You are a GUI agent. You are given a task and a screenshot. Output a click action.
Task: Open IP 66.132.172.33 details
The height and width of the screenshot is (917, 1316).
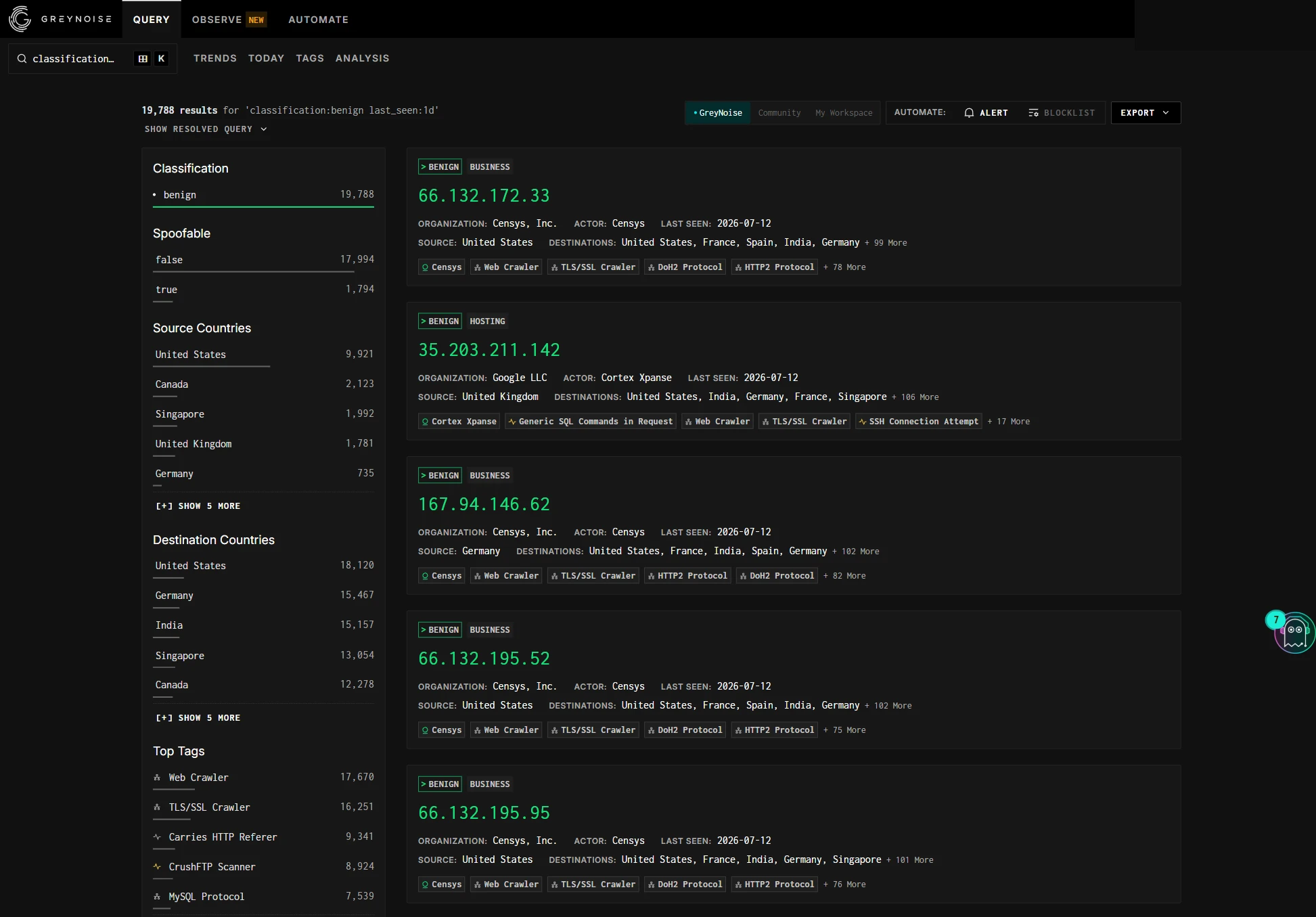[484, 196]
